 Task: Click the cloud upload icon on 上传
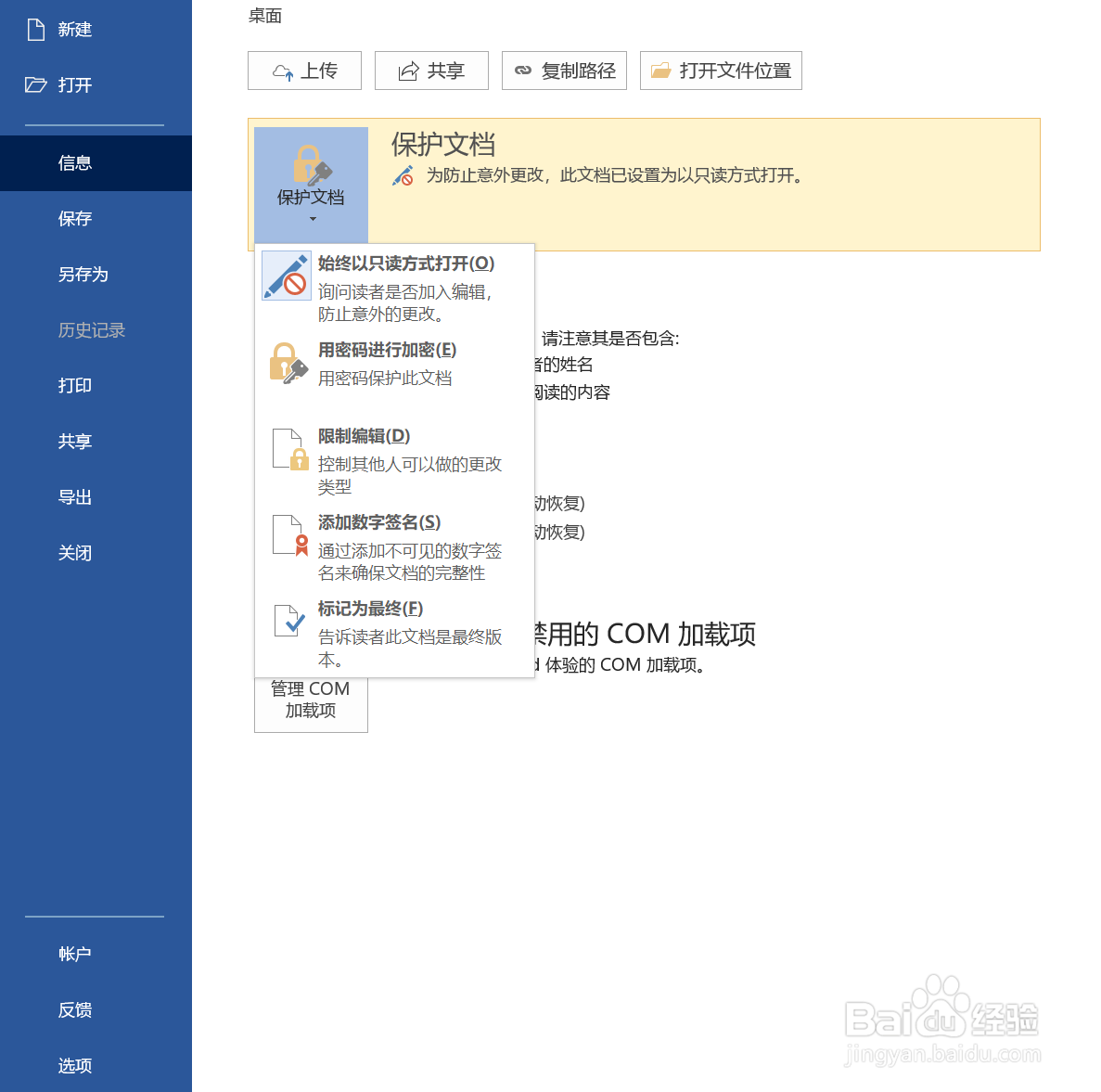[x=284, y=70]
